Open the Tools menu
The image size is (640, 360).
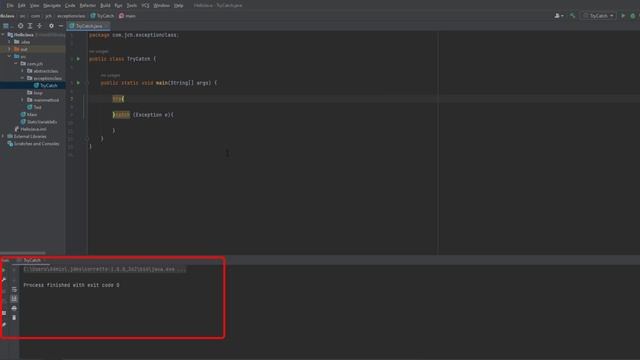(x=131, y=6)
